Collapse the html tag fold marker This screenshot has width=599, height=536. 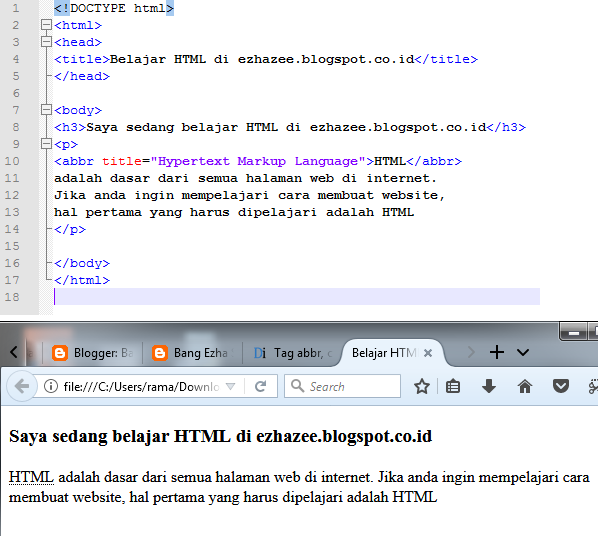tap(46, 25)
